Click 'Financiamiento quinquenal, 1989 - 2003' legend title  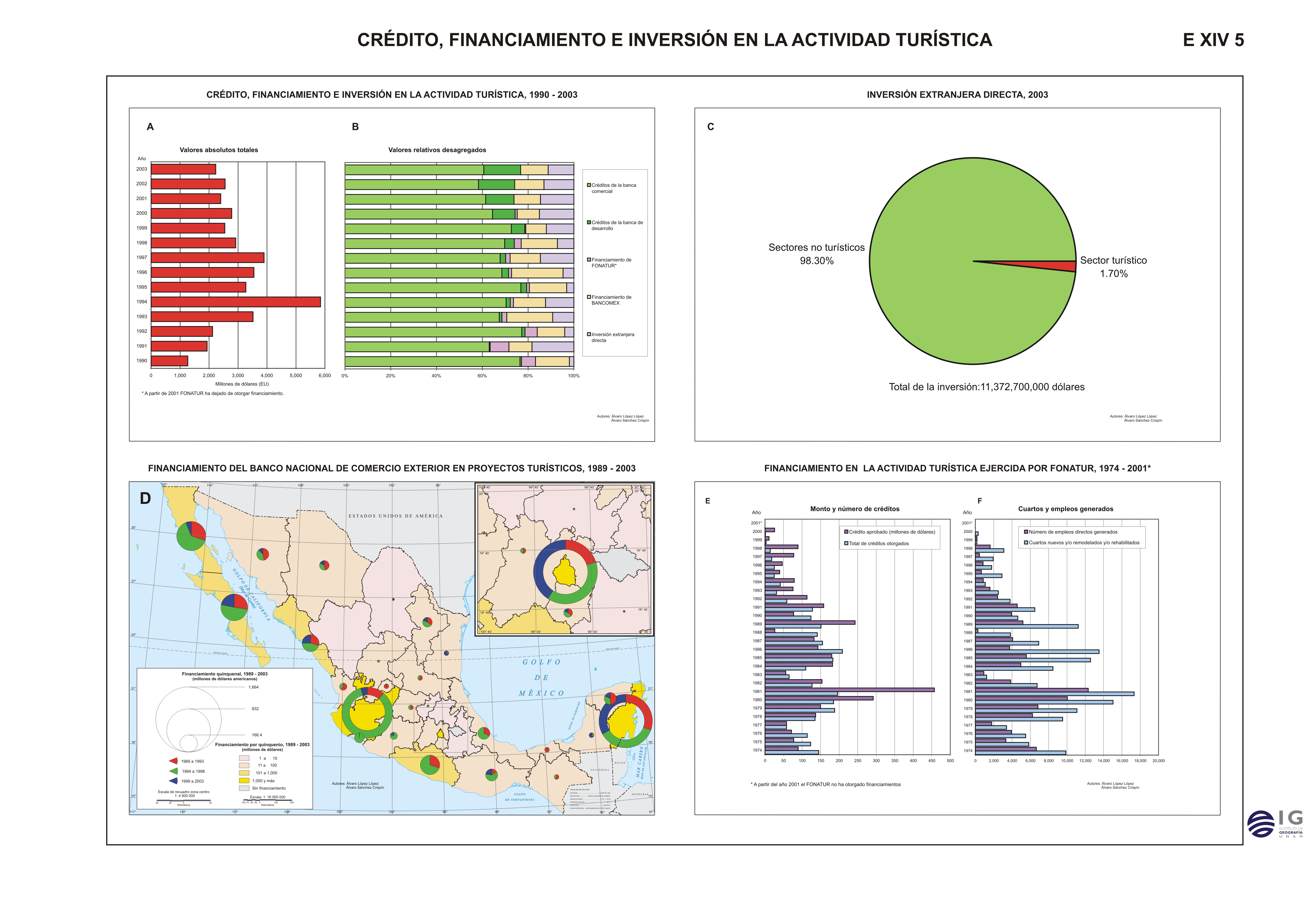pos(225,674)
